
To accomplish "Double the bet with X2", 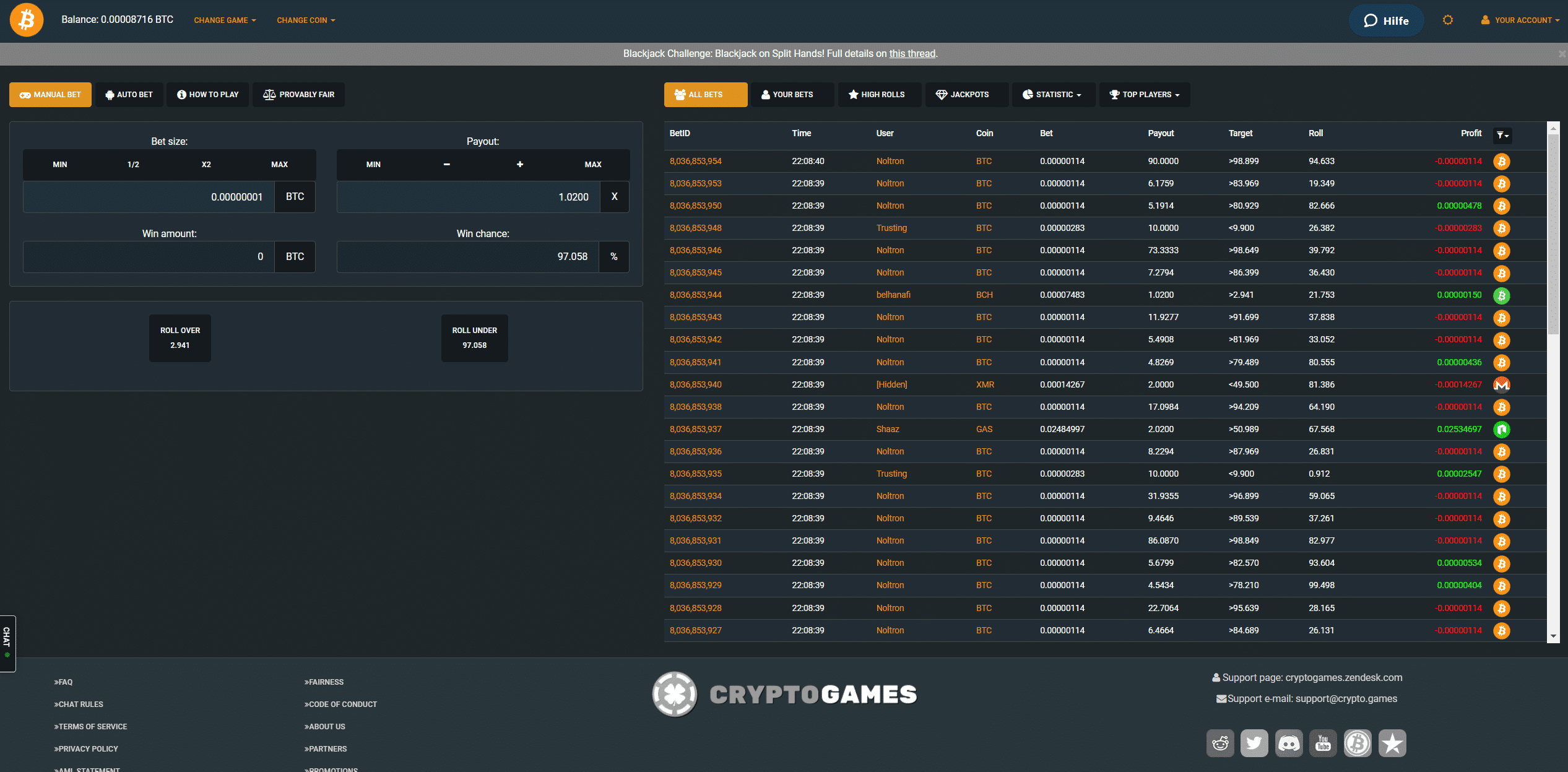I will 206,165.
